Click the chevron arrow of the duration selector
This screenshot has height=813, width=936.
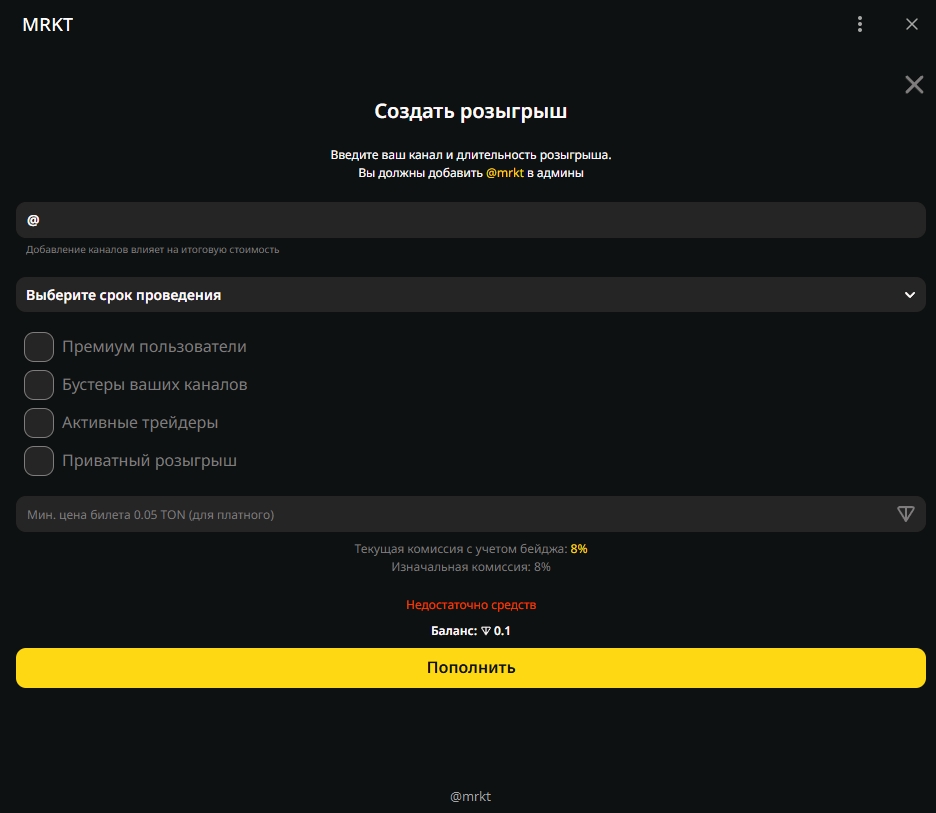(909, 295)
